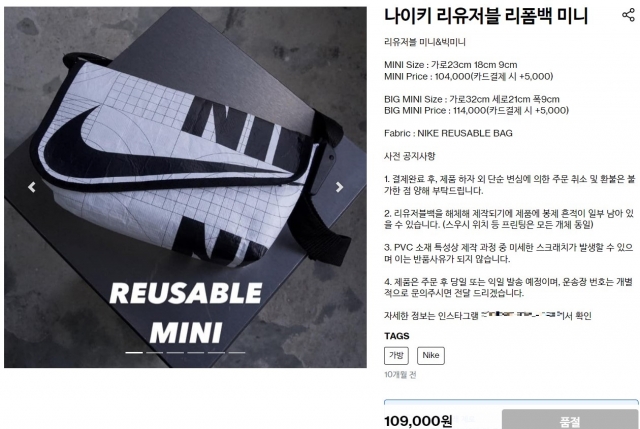Click the 109,000원 price text
The image size is (640, 429).
point(418,421)
